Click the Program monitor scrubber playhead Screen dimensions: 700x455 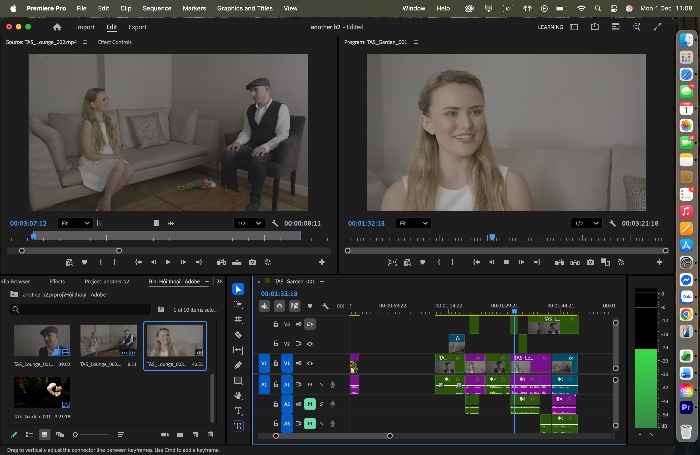492,237
